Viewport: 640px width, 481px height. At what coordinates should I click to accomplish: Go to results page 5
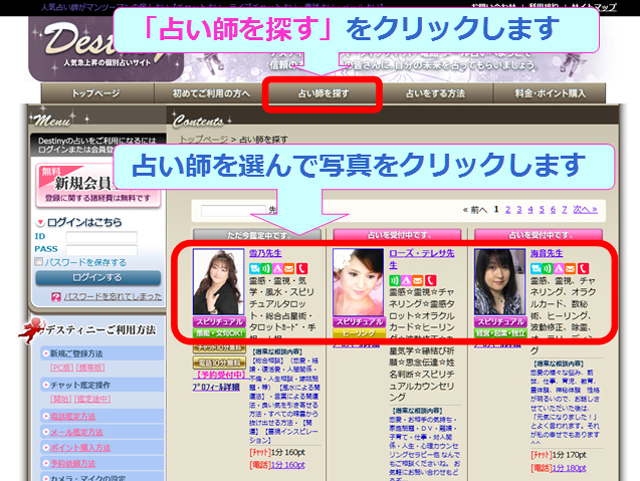point(542,209)
